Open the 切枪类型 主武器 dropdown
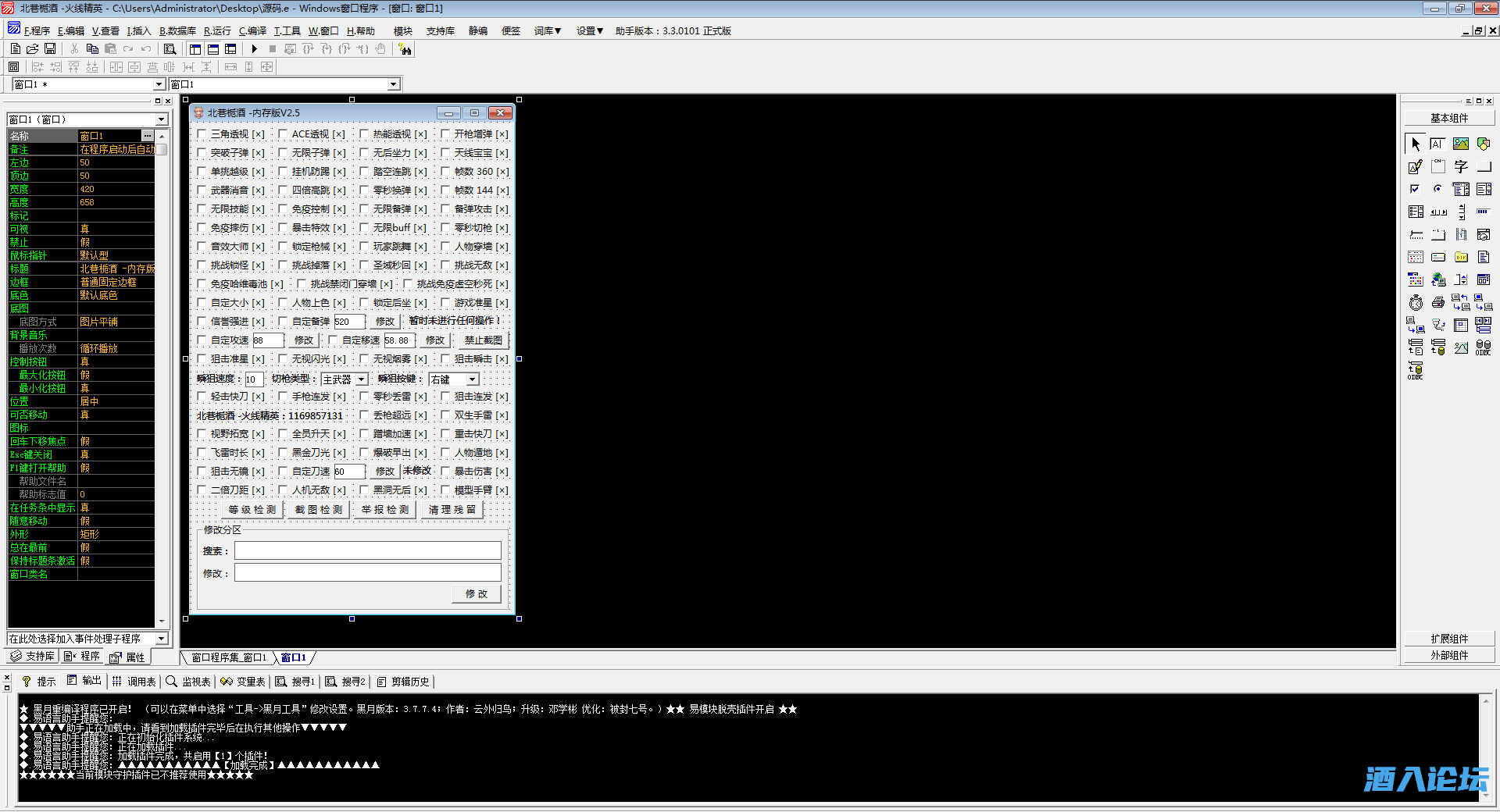The width and height of the screenshot is (1500, 812). point(362,379)
